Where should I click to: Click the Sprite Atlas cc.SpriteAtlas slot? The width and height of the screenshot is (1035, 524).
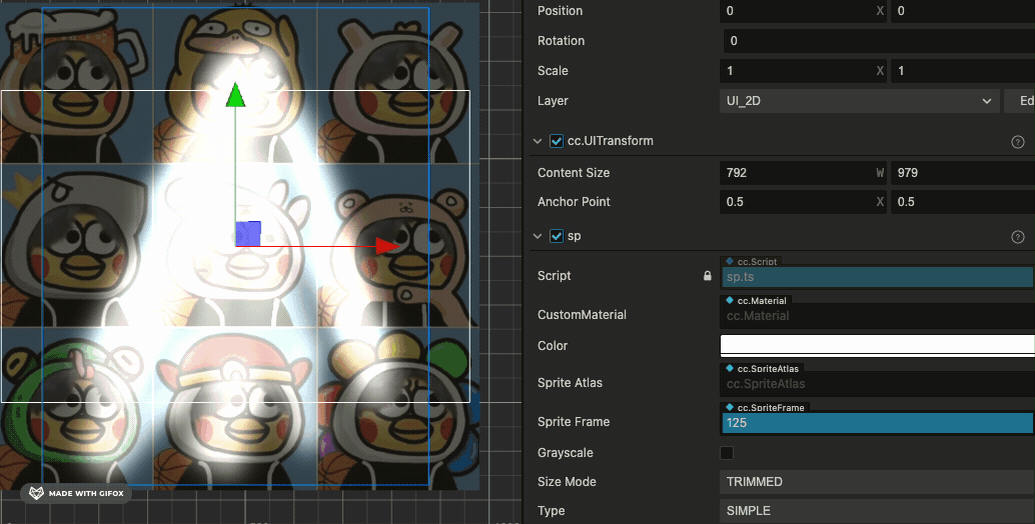(x=877, y=384)
